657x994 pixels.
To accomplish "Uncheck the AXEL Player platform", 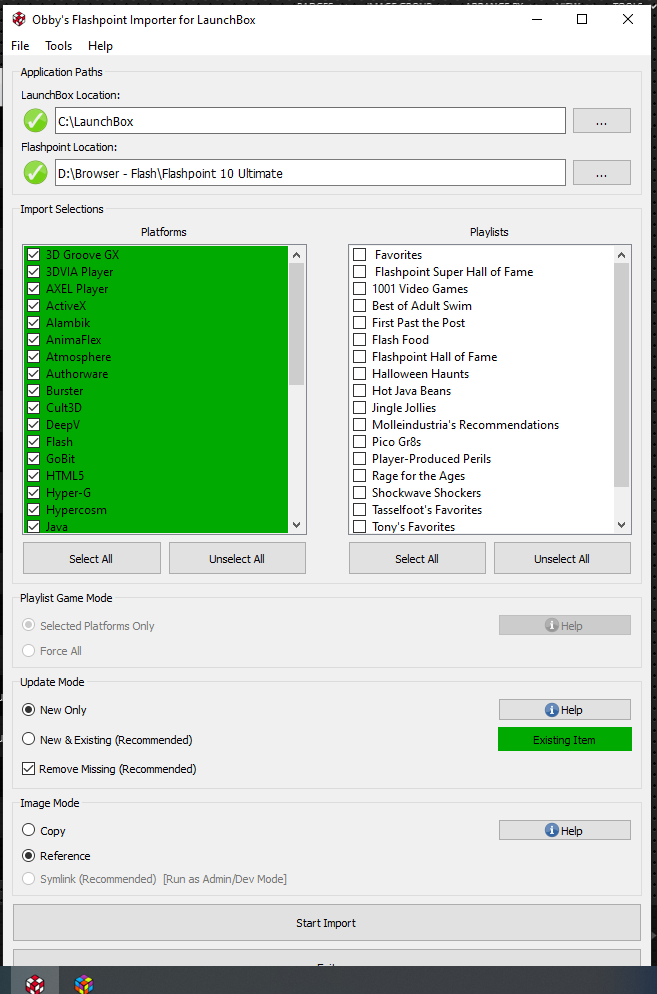I will point(34,289).
